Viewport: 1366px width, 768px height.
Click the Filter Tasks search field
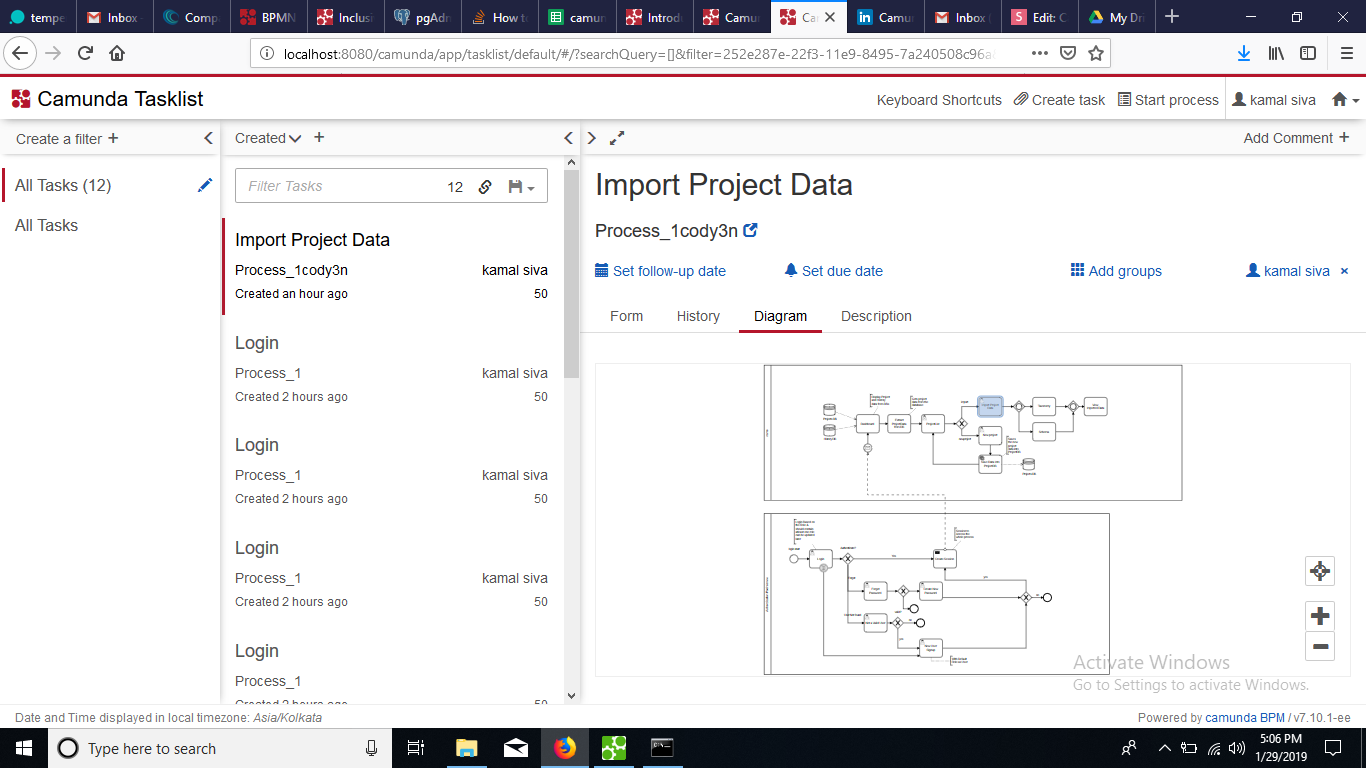pos(340,186)
